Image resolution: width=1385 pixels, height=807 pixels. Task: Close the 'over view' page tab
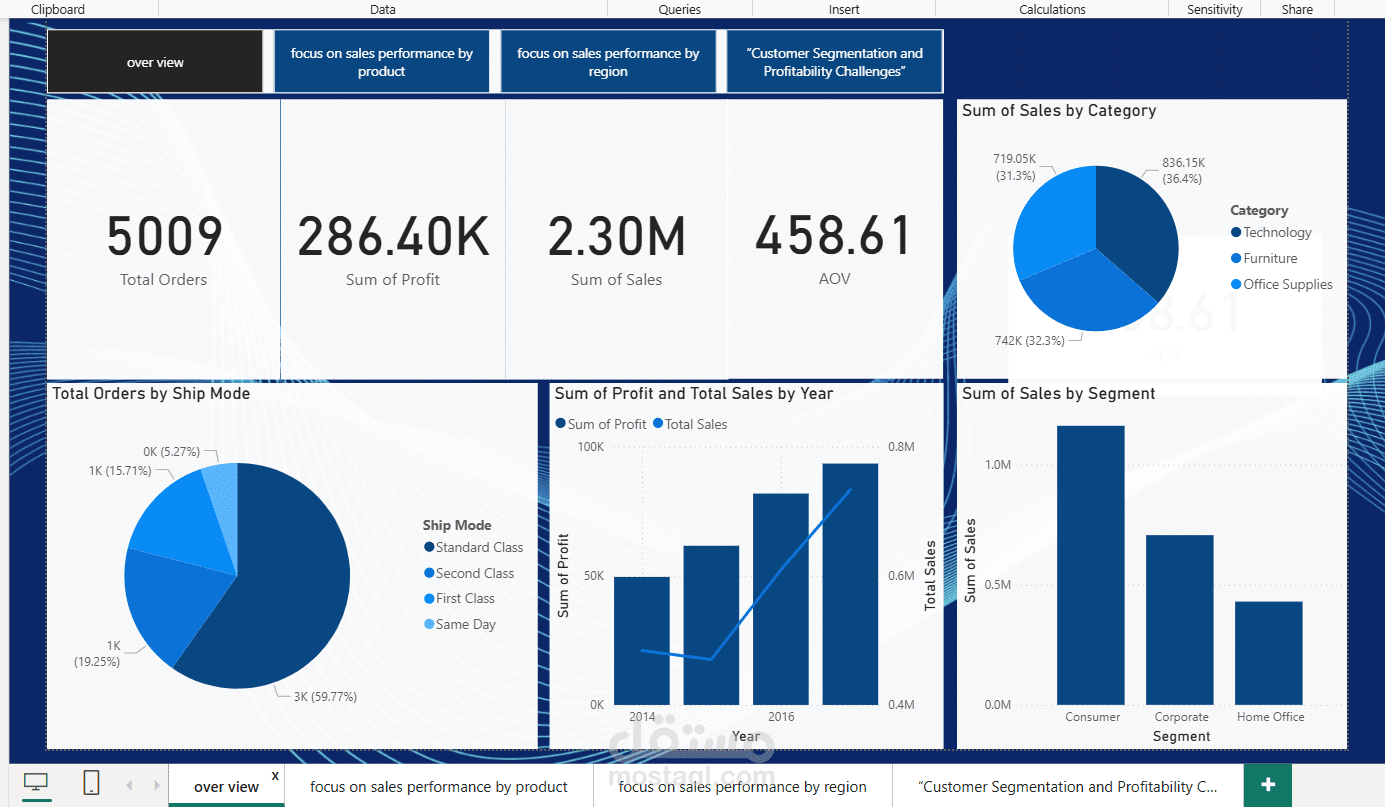tap(274, 775)
